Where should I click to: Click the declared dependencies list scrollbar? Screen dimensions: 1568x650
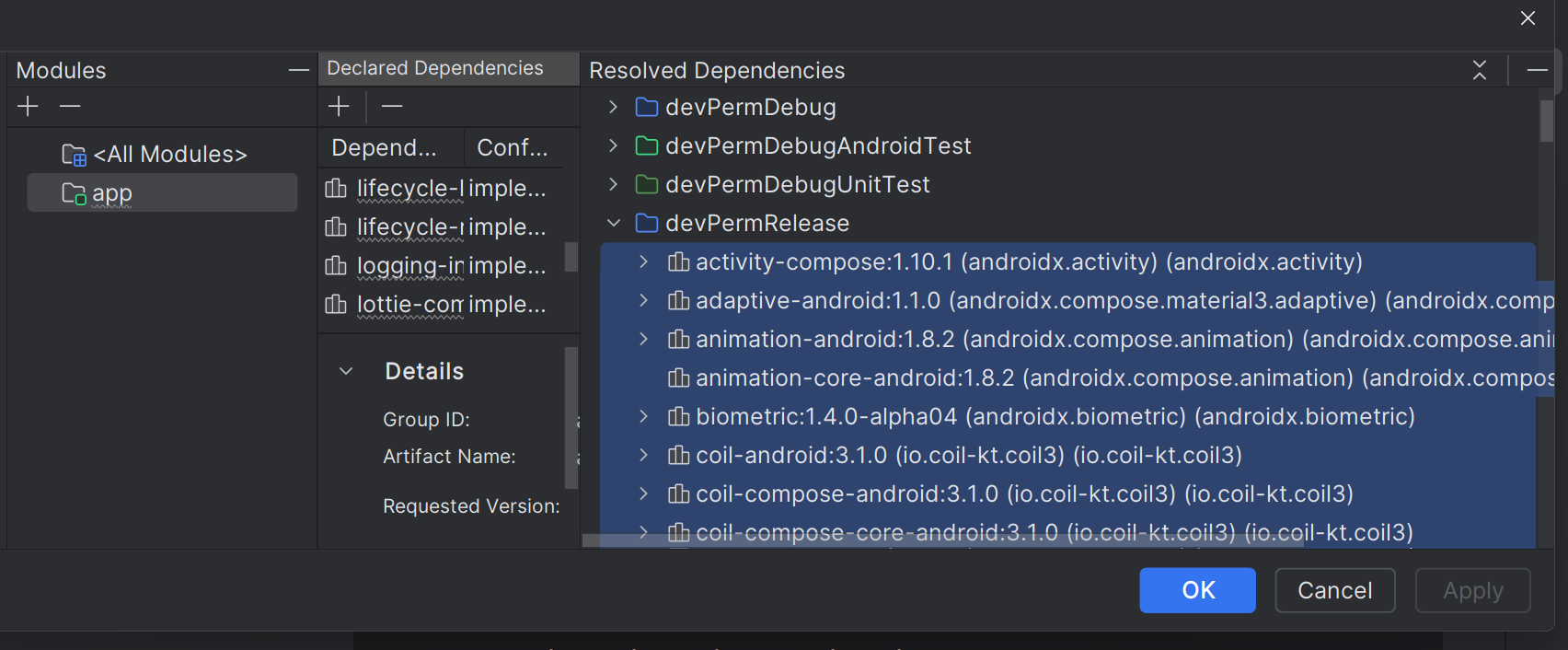tap(571, 257)
